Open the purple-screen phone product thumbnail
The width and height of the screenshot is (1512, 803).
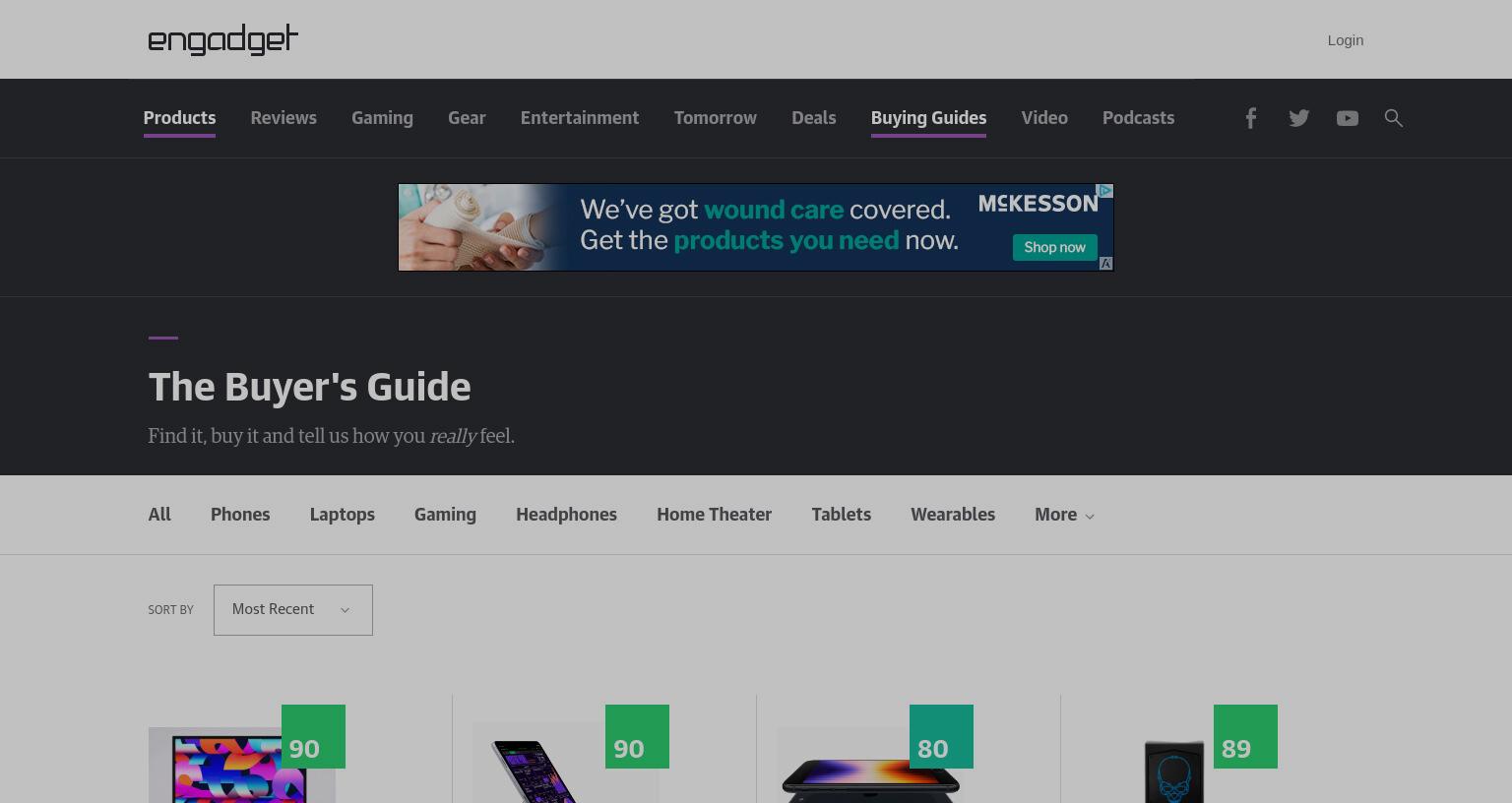point(565,764)
